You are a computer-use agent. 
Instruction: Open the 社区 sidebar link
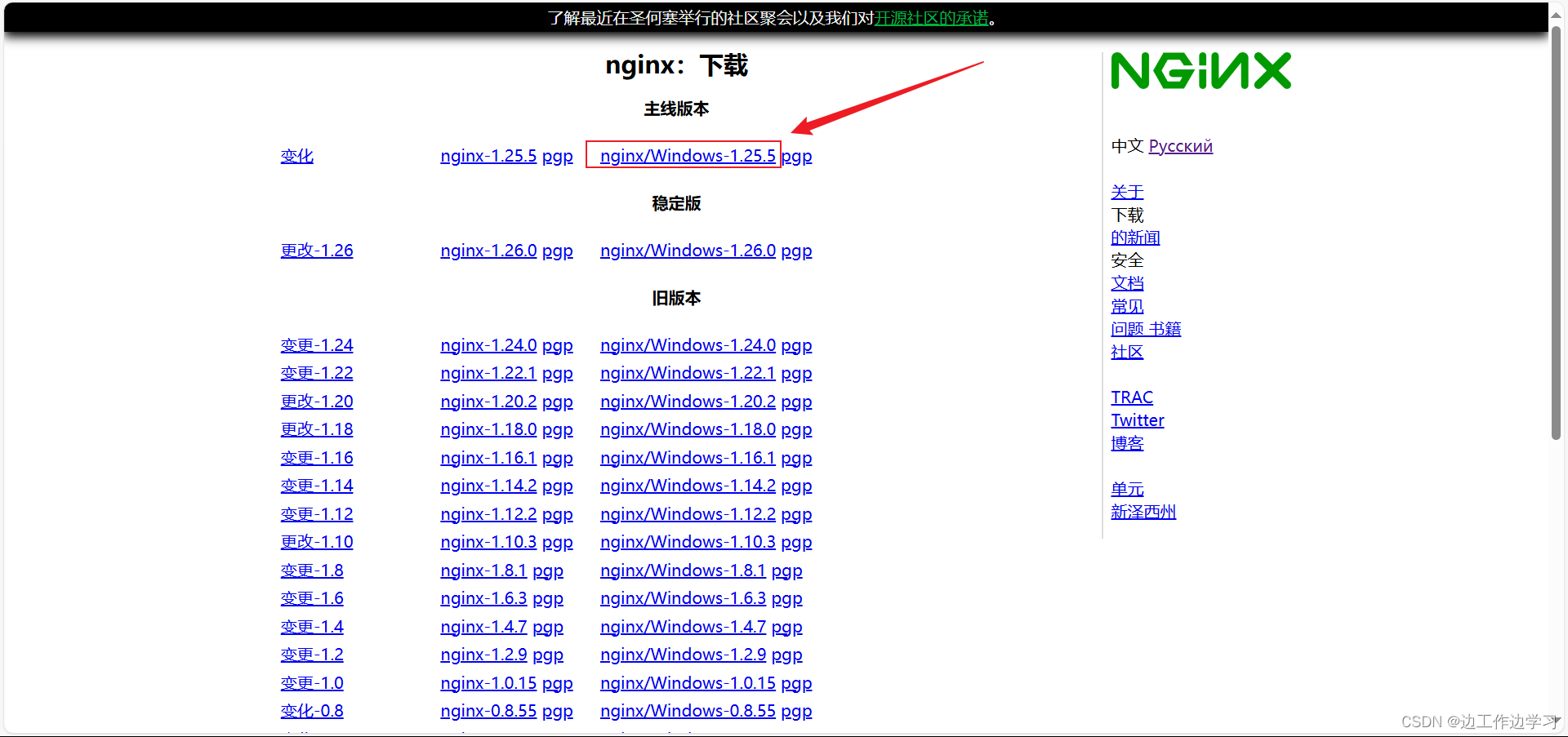[1127, 352]
